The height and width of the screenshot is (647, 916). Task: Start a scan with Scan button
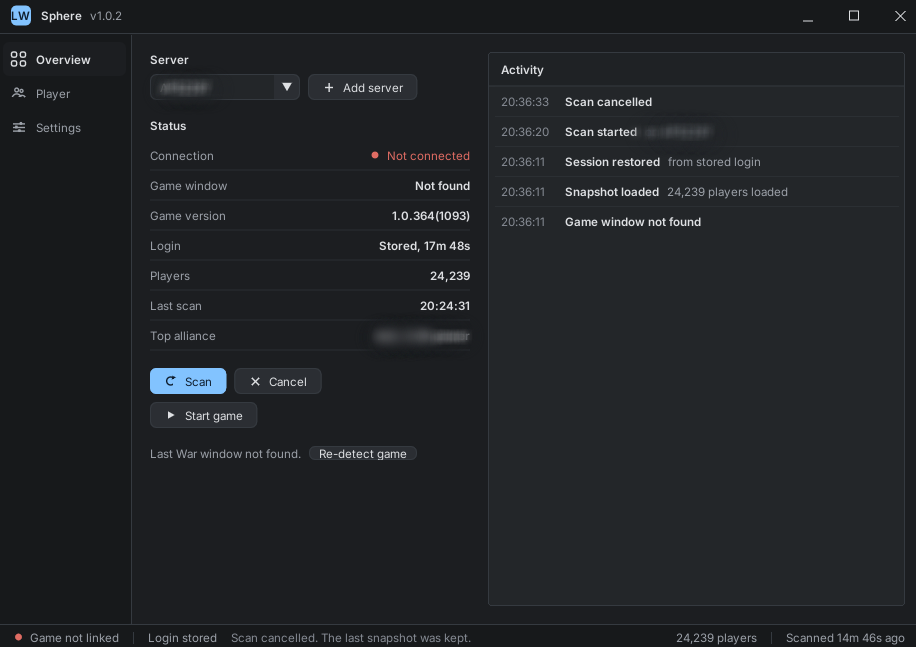pos(188,381)
